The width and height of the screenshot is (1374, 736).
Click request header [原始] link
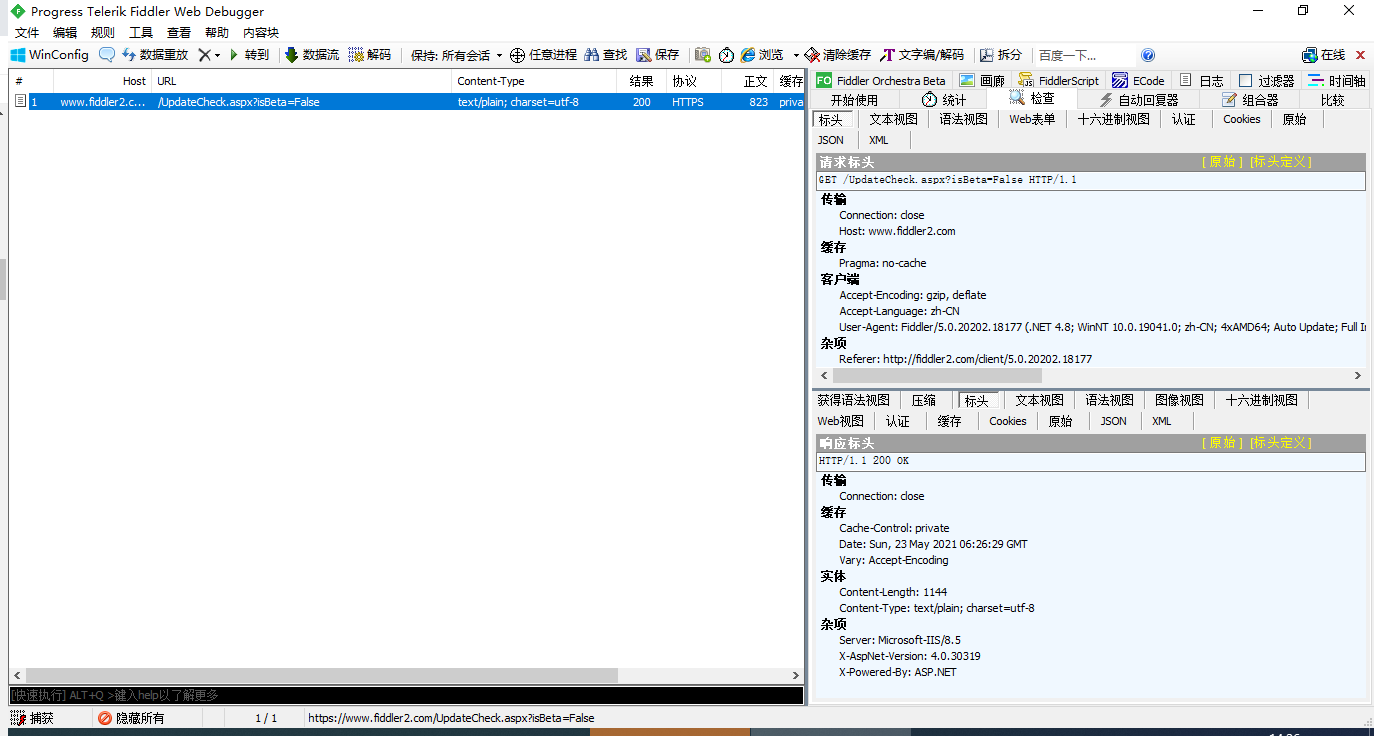pos(1222,161)
